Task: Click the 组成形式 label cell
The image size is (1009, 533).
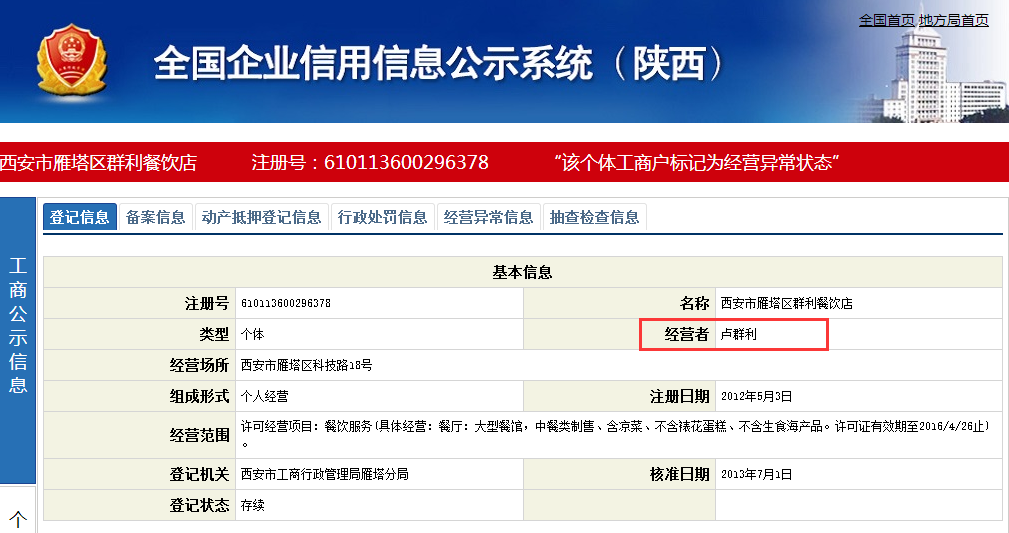Action: click(140, 397)
